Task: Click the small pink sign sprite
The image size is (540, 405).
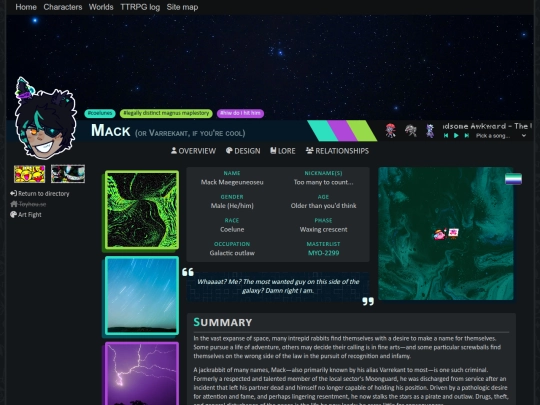Action: [453, 233]
